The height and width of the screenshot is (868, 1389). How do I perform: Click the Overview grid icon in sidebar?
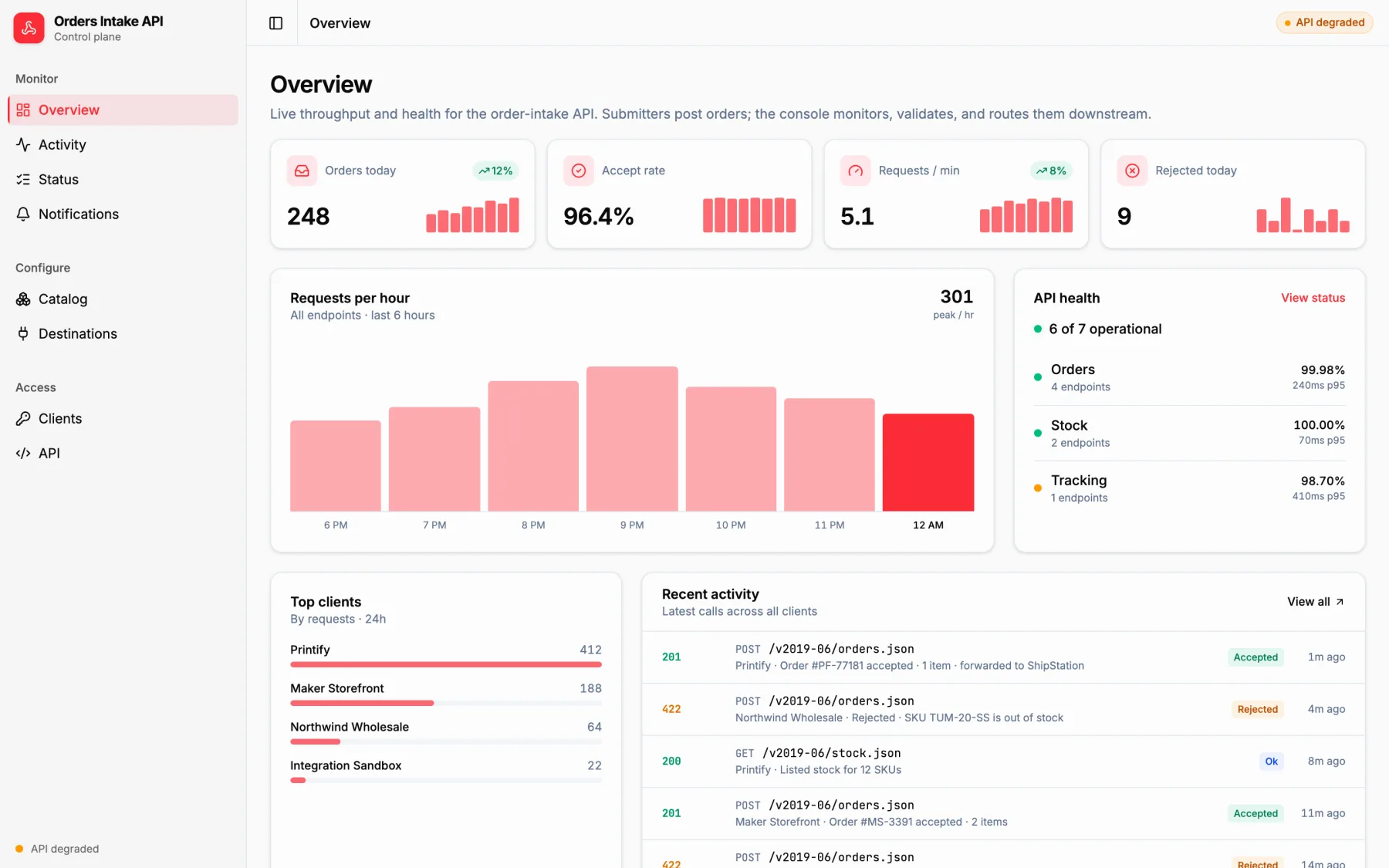pyautogui.click(x=23, y=110)
